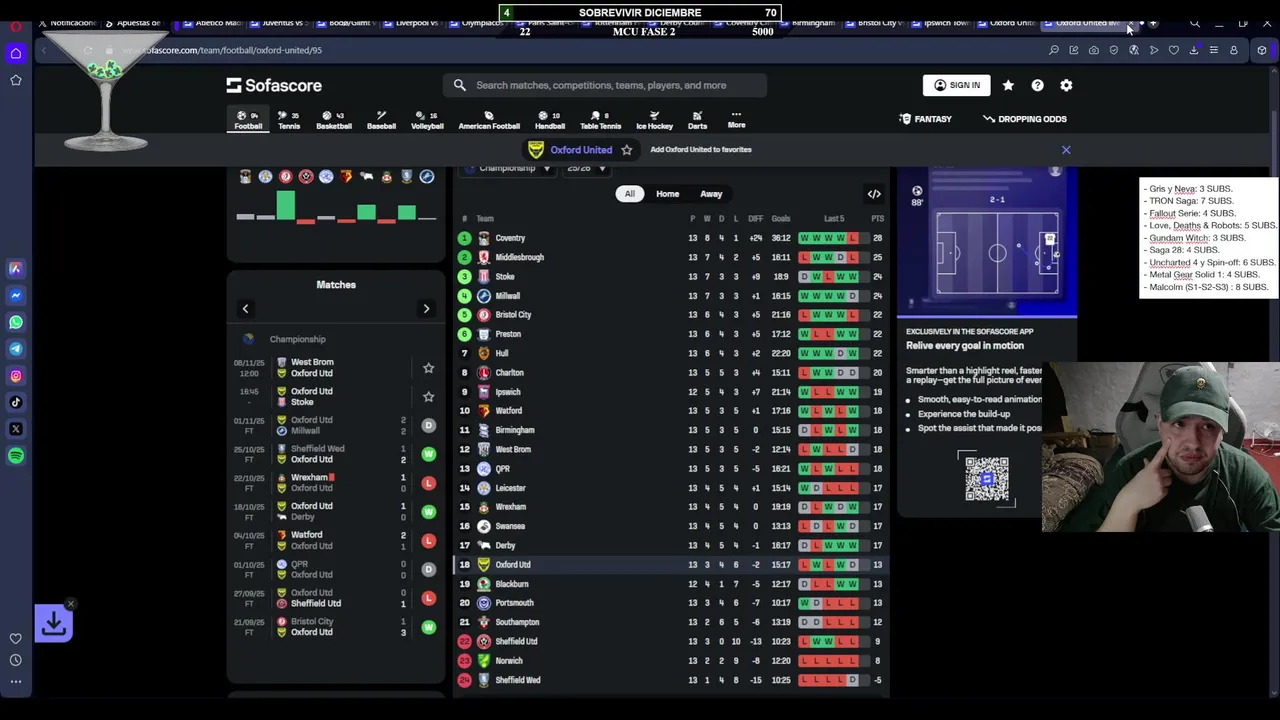Click the Last 5 column header

pos(834,219)
